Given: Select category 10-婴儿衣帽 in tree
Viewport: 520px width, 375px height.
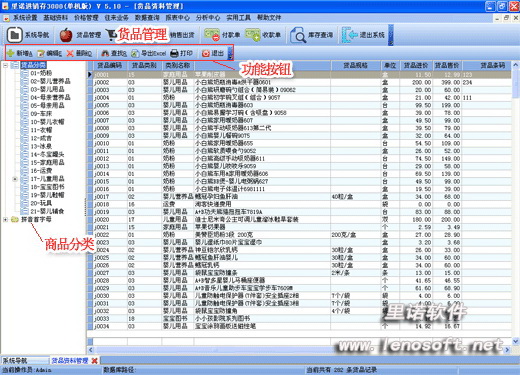Looking at the screenshot, I should [47, 122].
